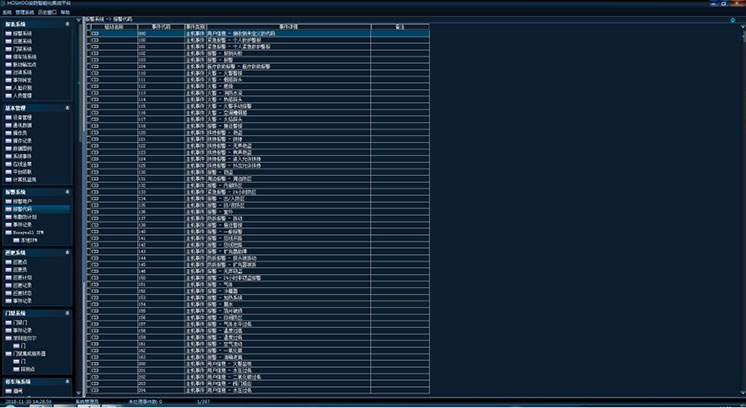The width and height of the screenshot is (746, 408).
Task: Open the 历史窗口 menu
Action: coord(44,12)
